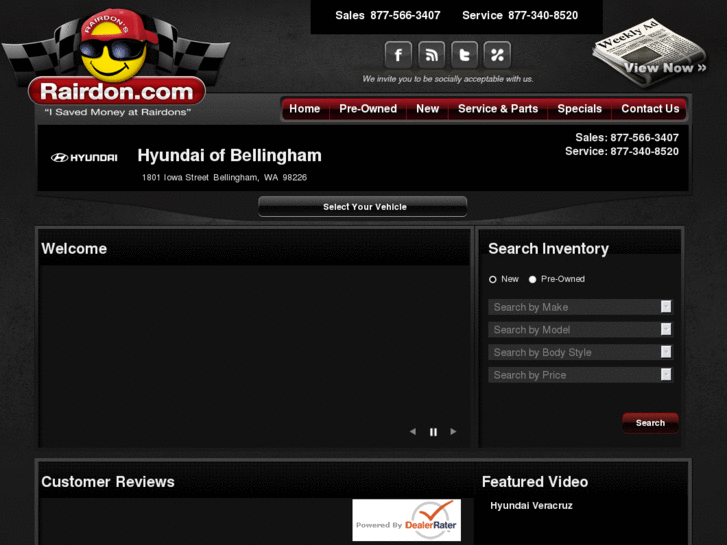The image size is (727, 545).
Task: Open the Search by Model dropdown
Action: pyautogui.click(x=580, y=330)
